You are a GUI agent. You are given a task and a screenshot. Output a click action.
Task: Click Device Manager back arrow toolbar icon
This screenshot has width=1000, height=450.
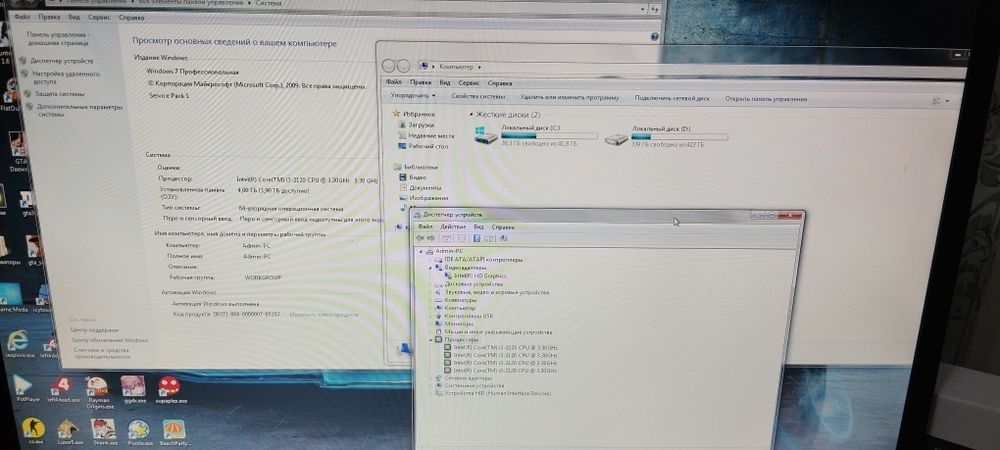[420, 238]
